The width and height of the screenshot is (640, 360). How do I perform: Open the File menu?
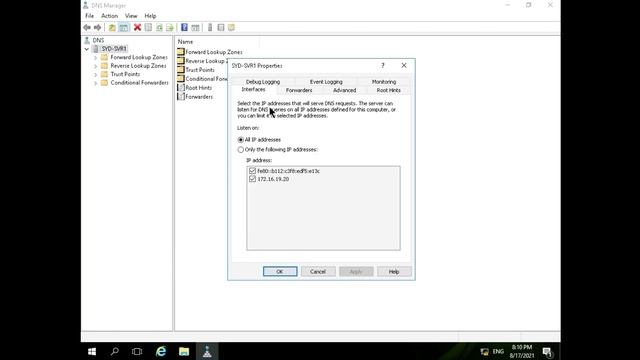point(89,16)
